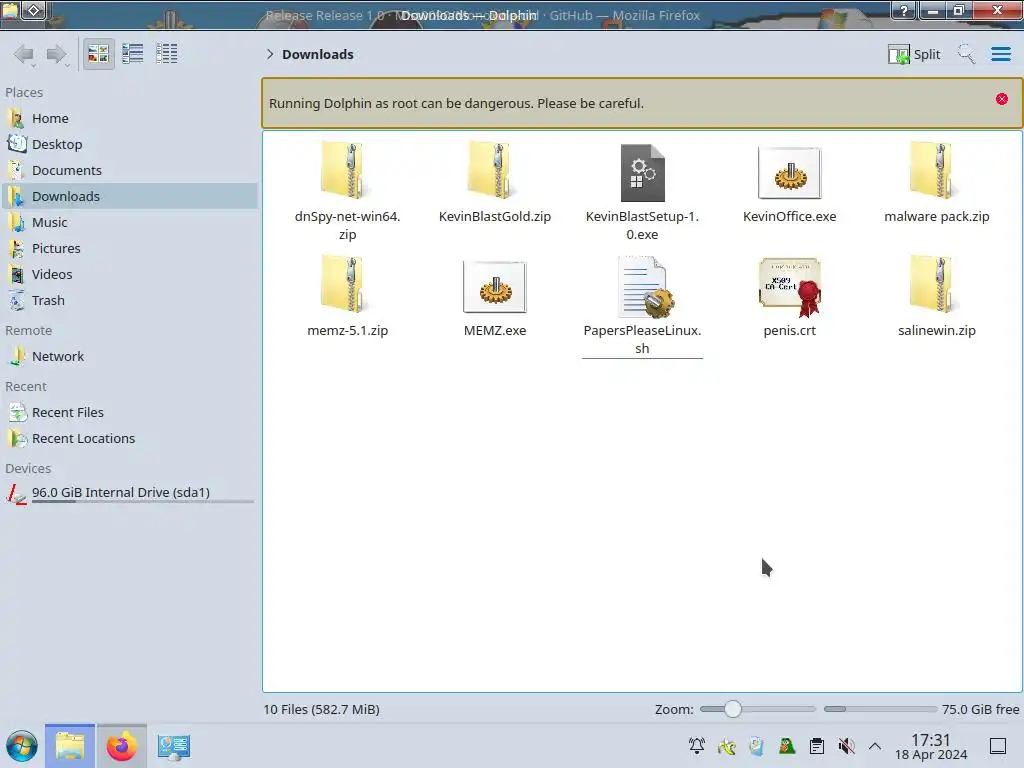
Task: Select the MEMZ.exe icon
Action: 494,287
